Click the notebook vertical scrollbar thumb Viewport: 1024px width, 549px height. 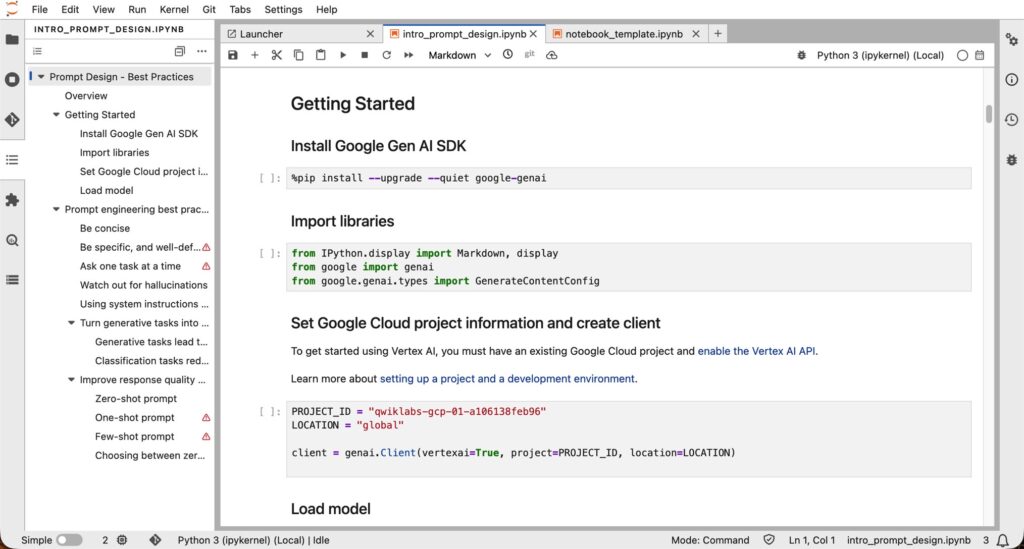989,114
